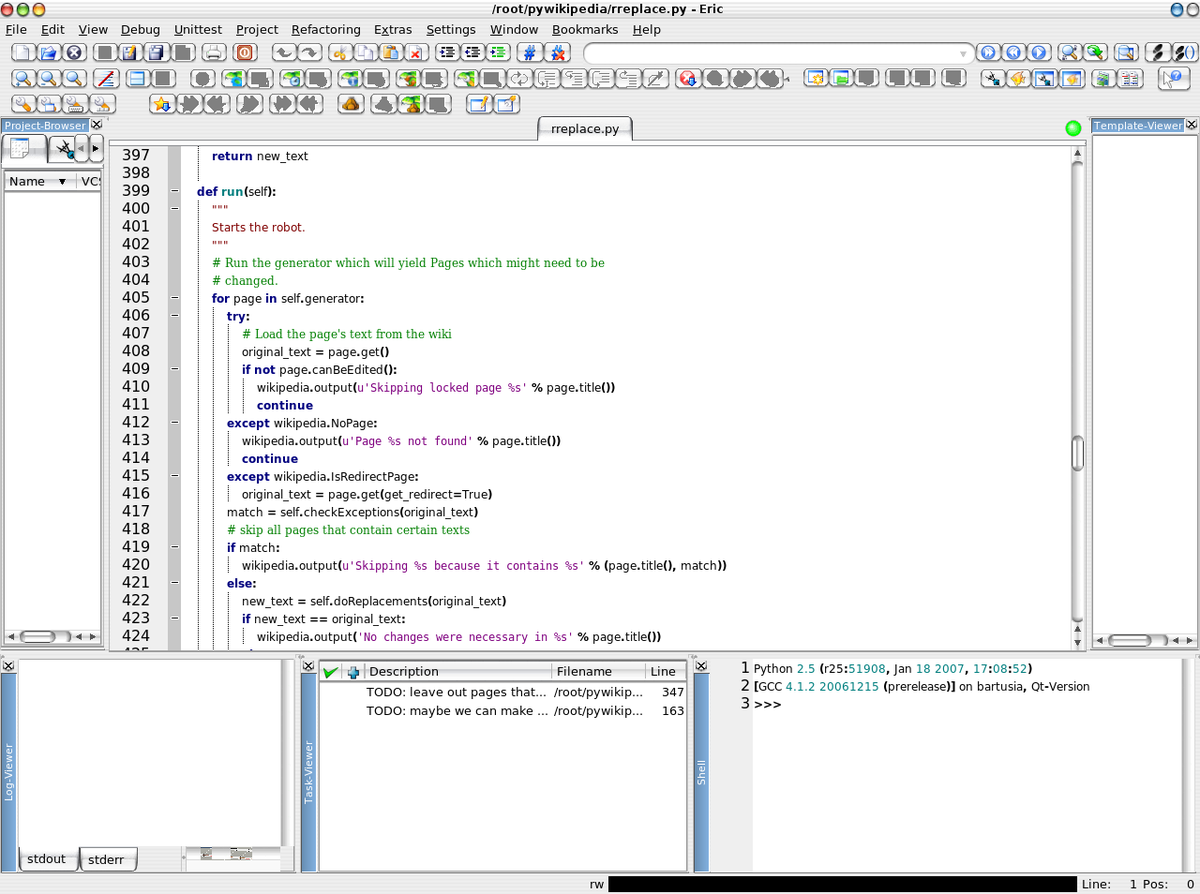Open the Name column sort dropdown arrow
The height and width of the screenshot is (894, 1200).
point(62,182)
